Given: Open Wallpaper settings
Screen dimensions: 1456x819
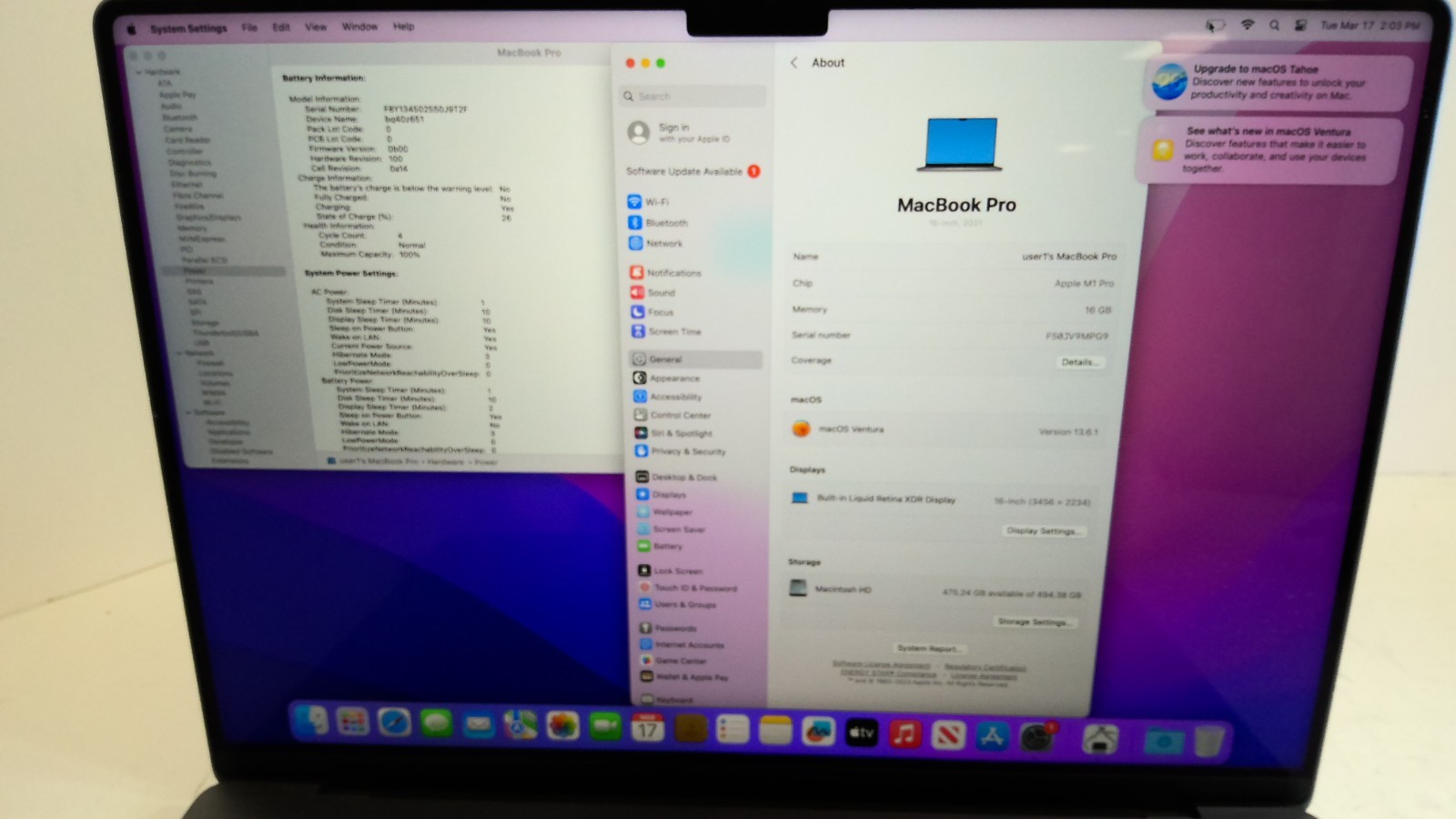Looking at the screenshot, I should (x=664, y=511).
